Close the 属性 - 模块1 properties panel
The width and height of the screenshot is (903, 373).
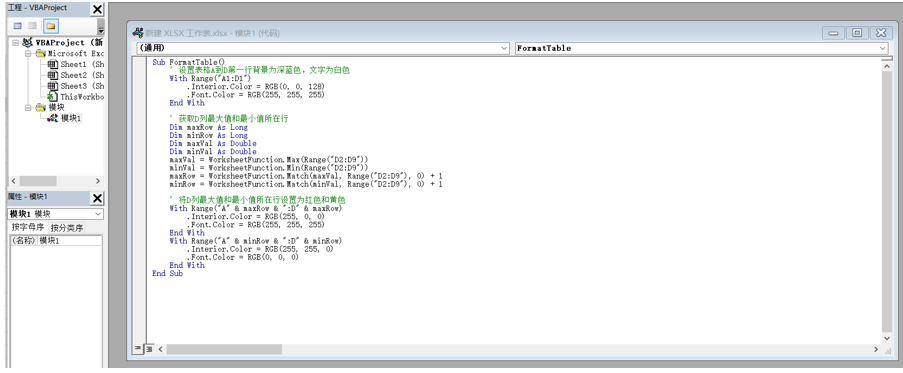pos(97,198)
